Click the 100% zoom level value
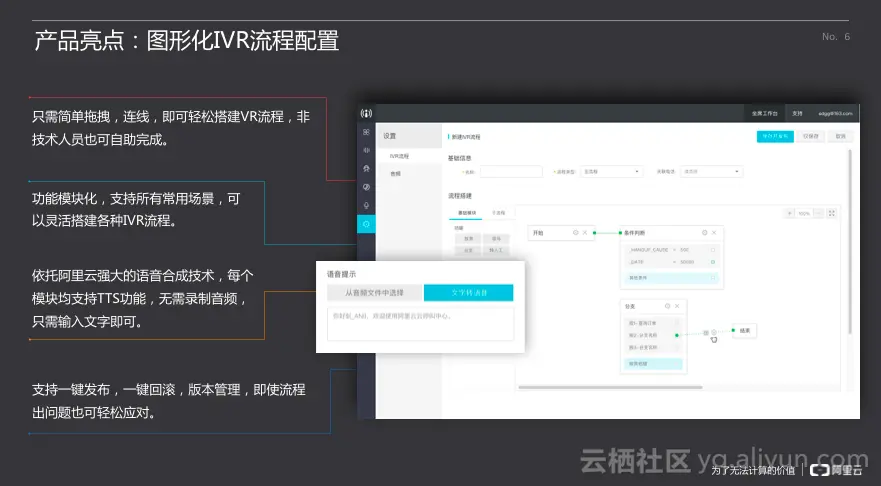Screen dimensions: 881x486 coord(804,214)
